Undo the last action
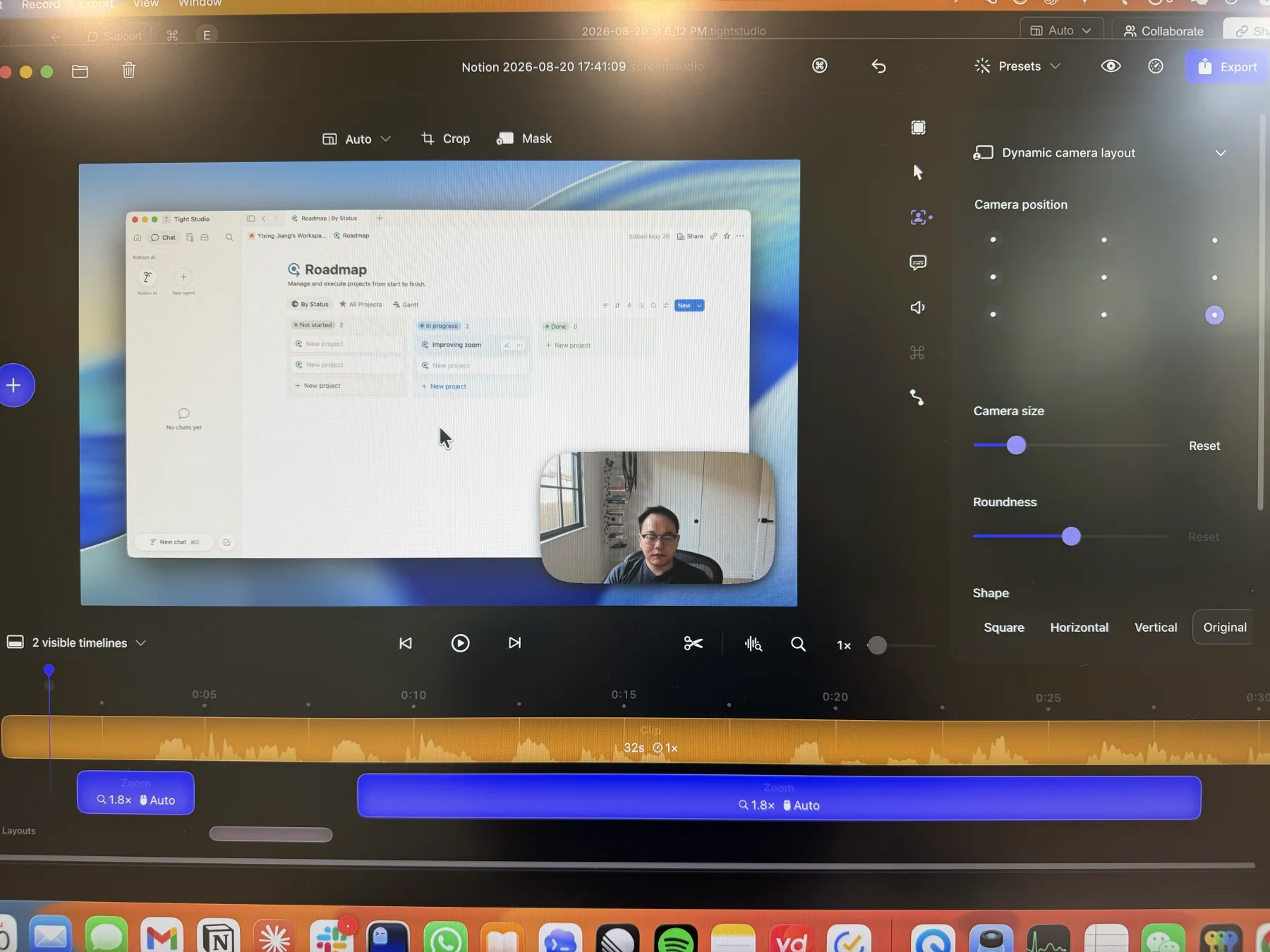 [x=878, y=66]
